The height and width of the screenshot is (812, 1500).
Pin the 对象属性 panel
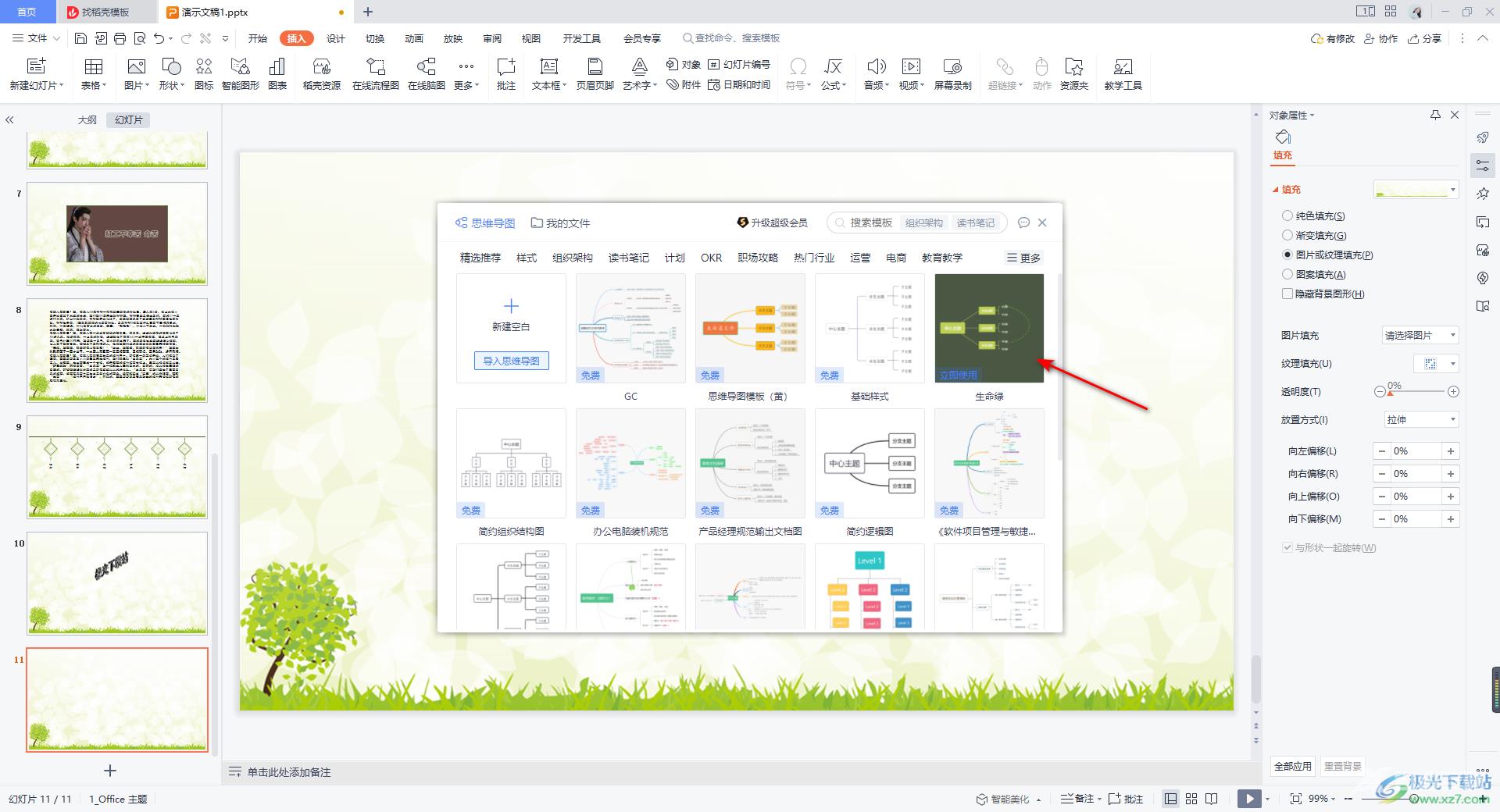coord(1435,115)
